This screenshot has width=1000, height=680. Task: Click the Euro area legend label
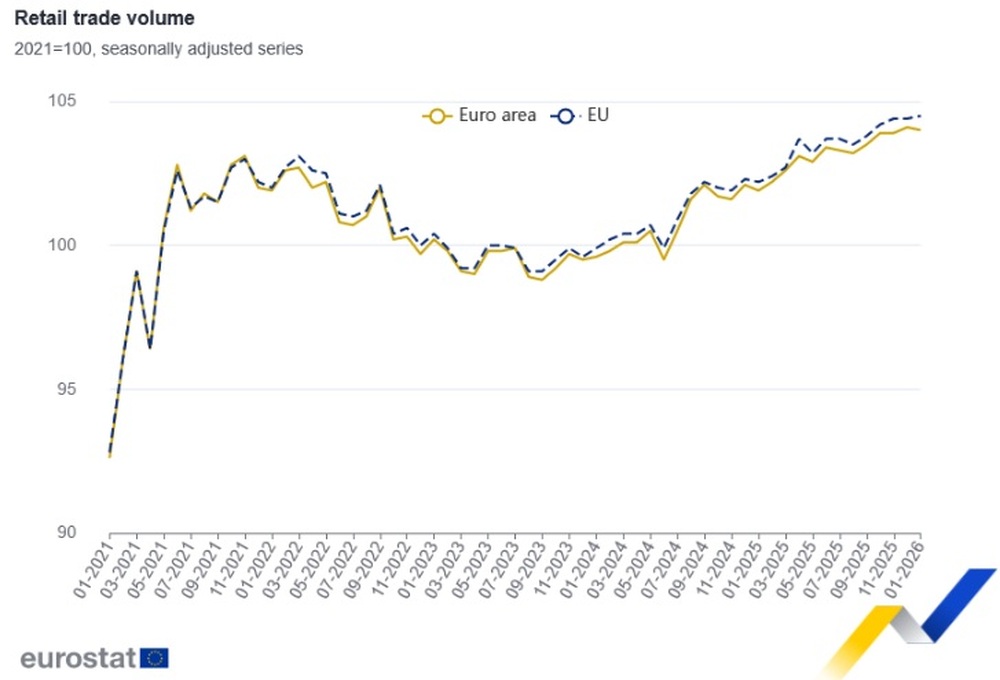click(x=497, y=115)
